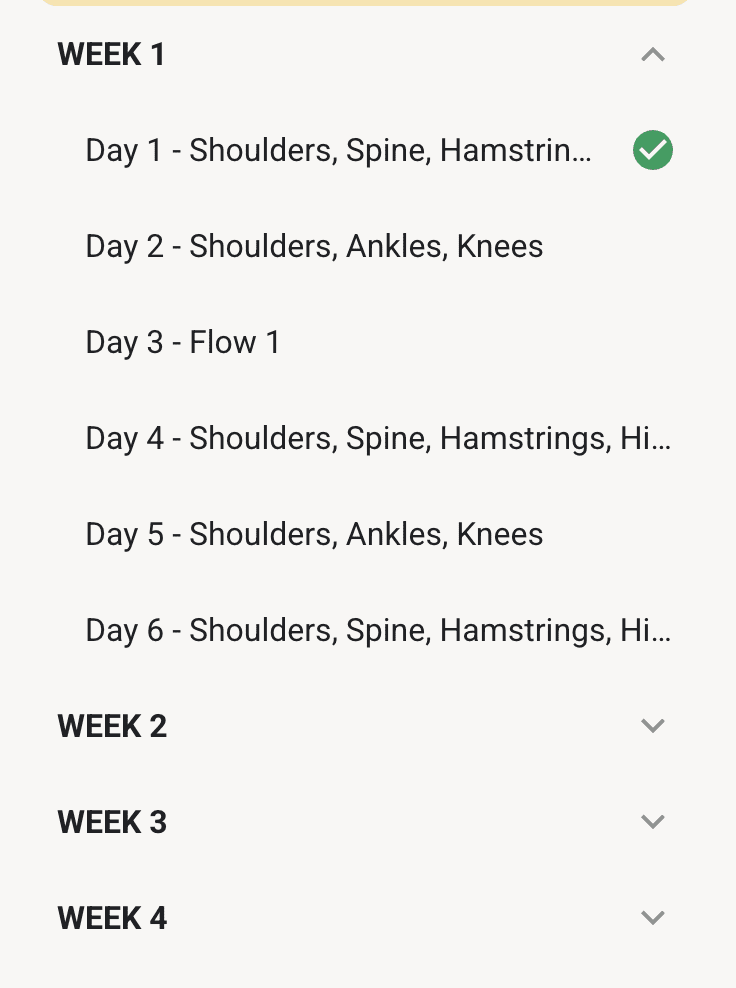Viewport: 736px width, 988px height.
Task: Click the green completed checkmark on Day 1
Action: tap(653, 151)
